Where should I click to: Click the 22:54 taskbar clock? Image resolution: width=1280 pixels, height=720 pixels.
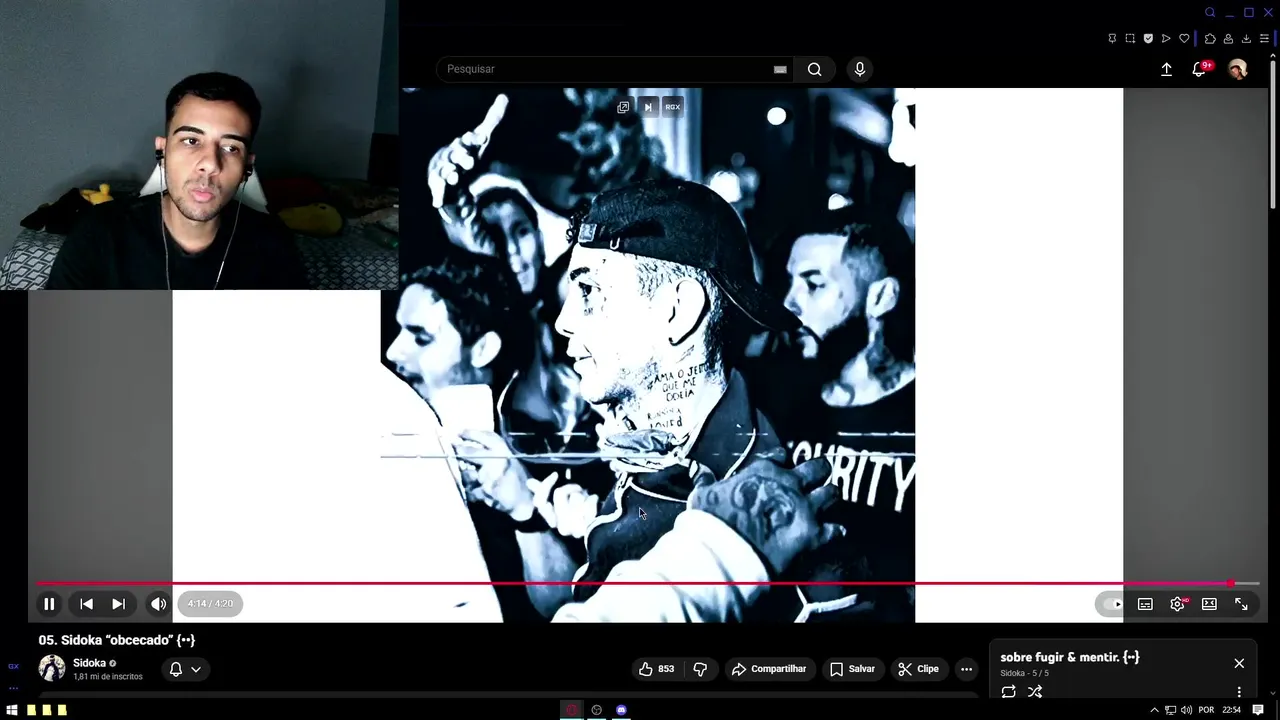pos(1231,710)
